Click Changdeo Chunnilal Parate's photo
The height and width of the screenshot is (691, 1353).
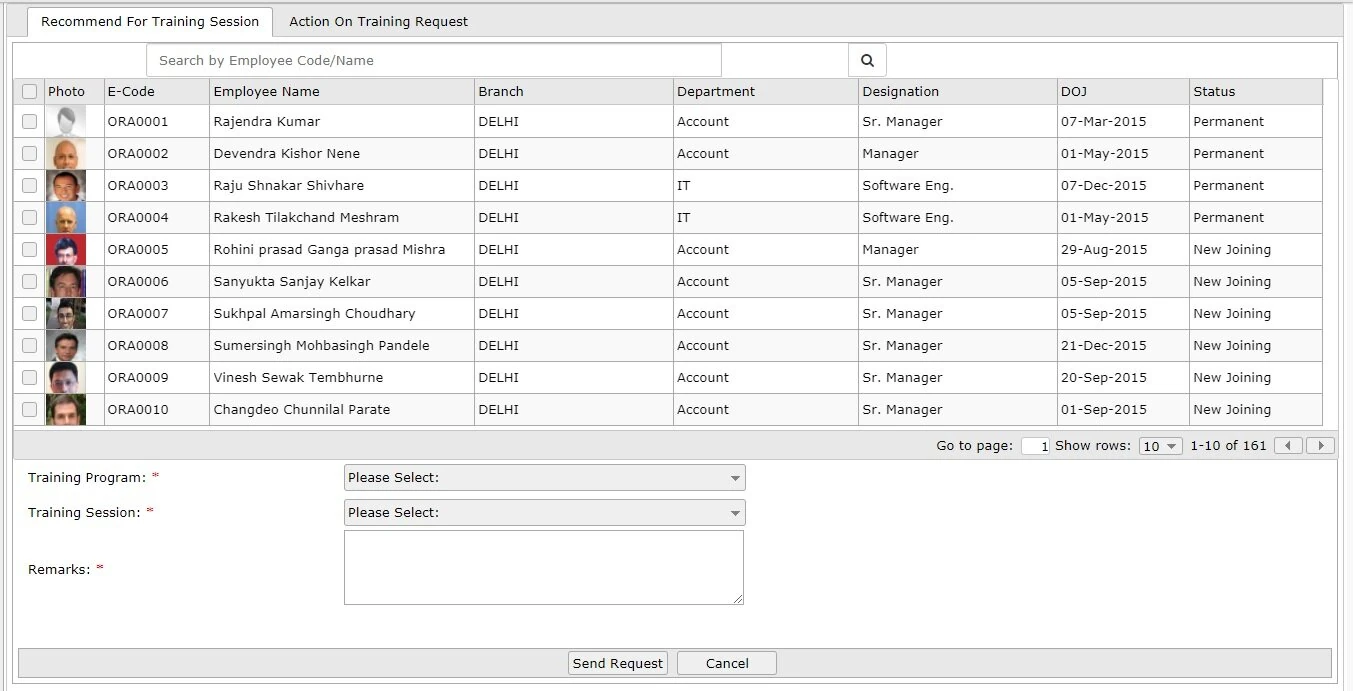tap(66, 410)
